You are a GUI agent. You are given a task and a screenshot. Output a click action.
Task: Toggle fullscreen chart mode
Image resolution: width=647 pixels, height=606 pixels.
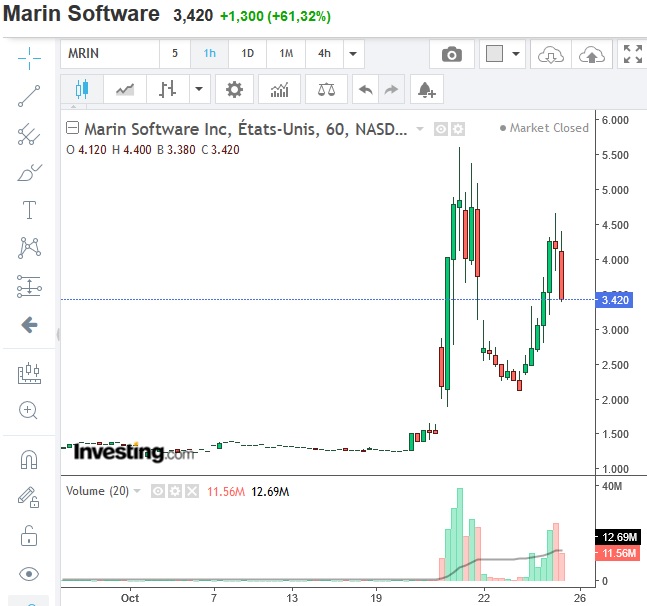coord(633,54)
